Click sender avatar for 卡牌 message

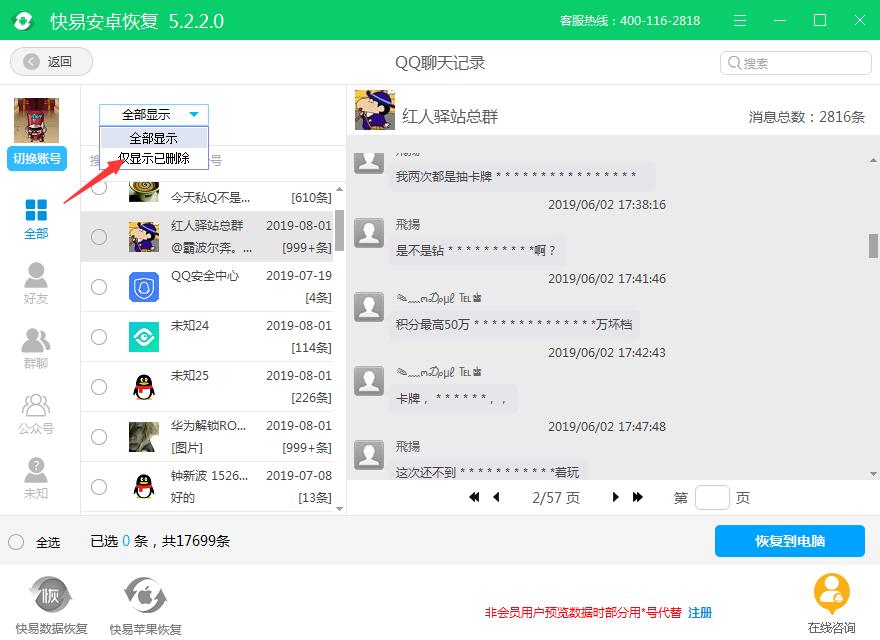click(369, 381)
